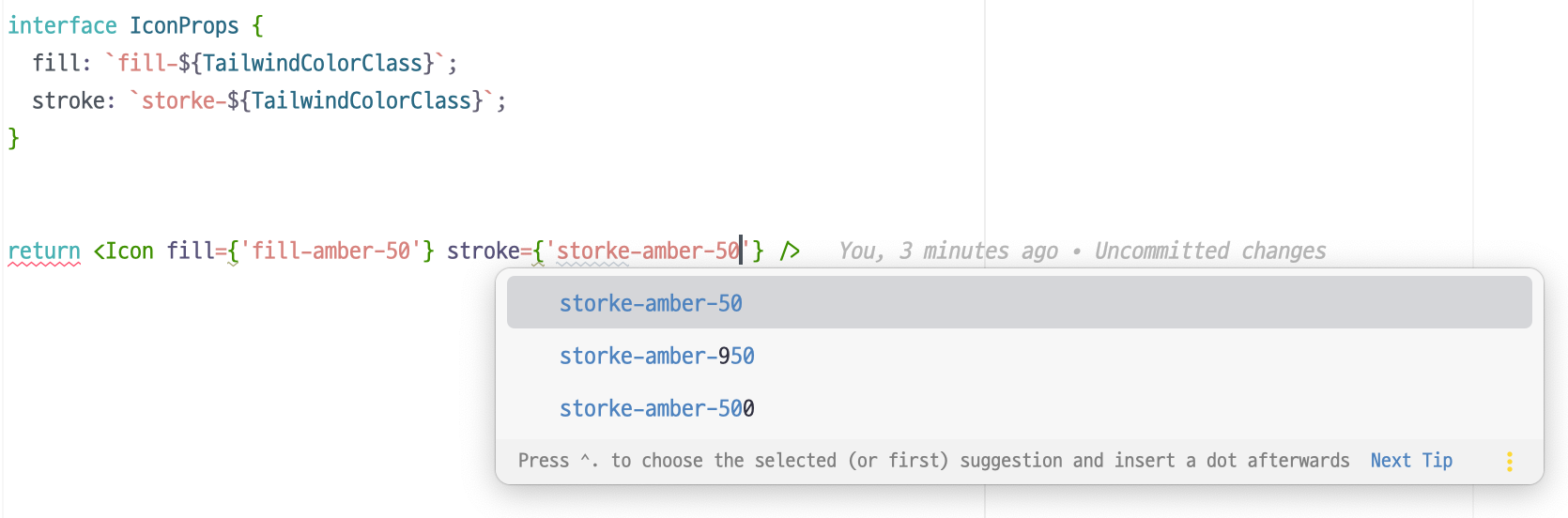Click the self-closing "/>" of the Icon tag

pos(790,251)
